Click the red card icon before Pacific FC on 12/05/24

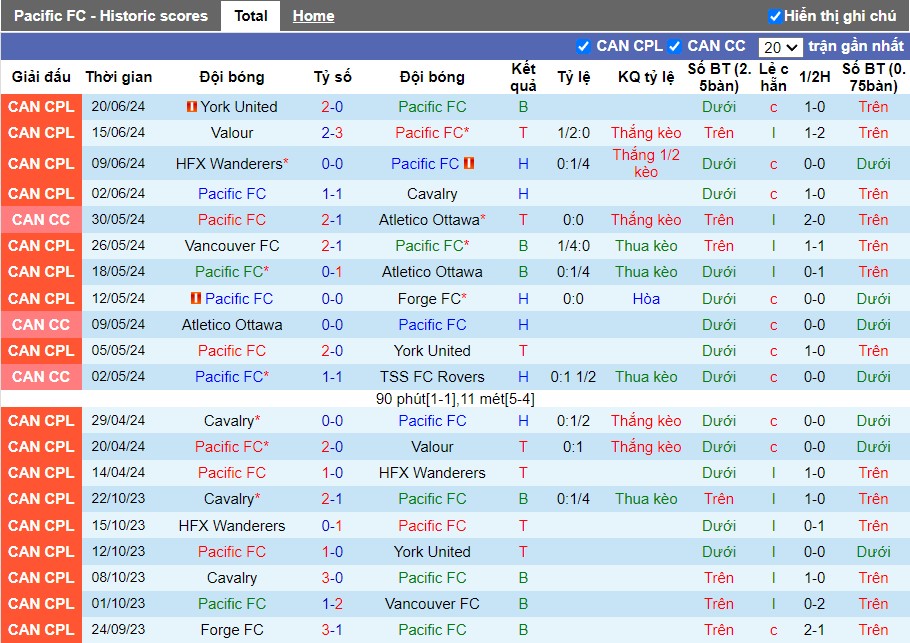click(x=196, y=298)
